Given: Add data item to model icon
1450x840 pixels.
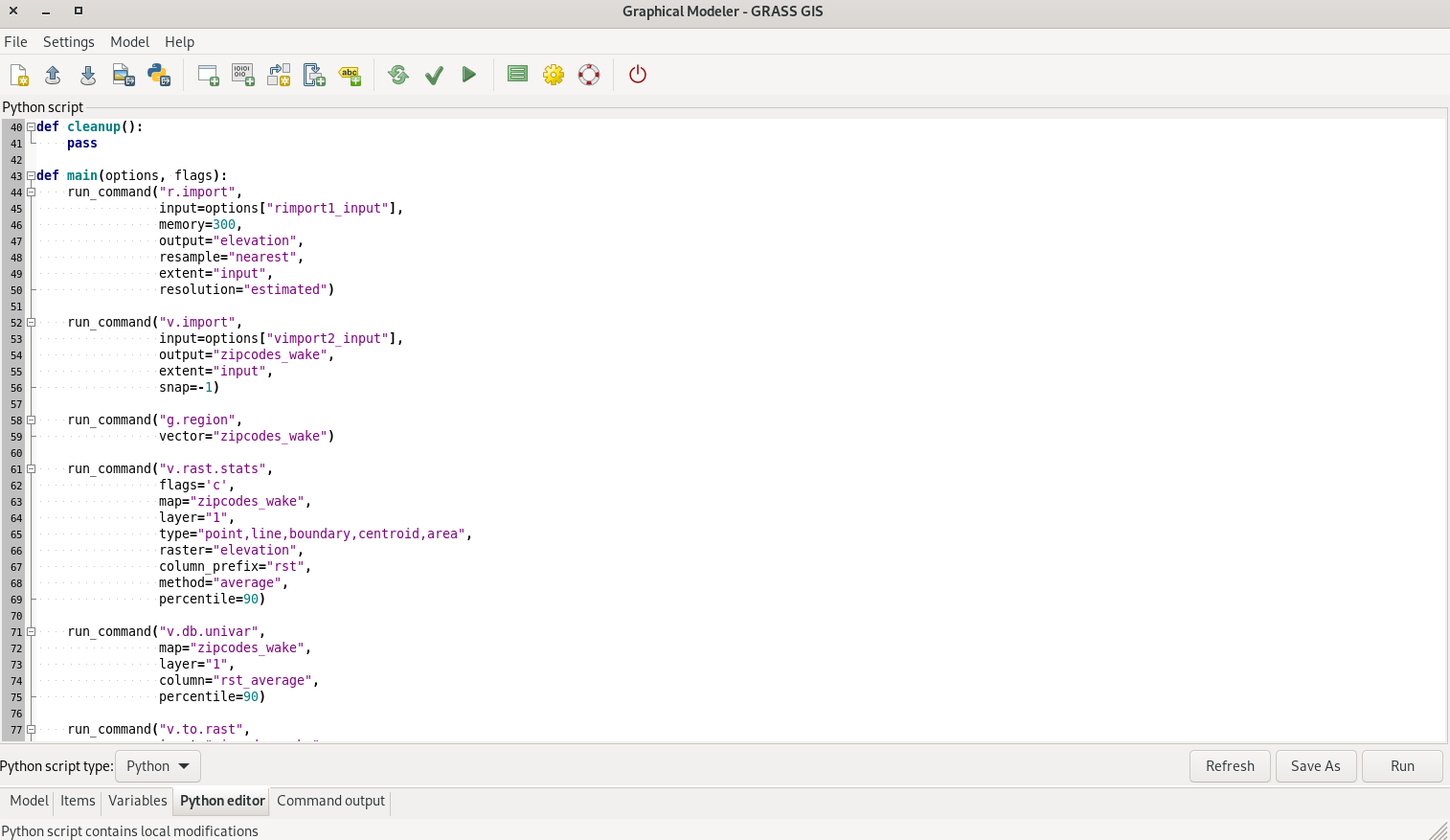Looking at the screenshot, I should [243, 75].
